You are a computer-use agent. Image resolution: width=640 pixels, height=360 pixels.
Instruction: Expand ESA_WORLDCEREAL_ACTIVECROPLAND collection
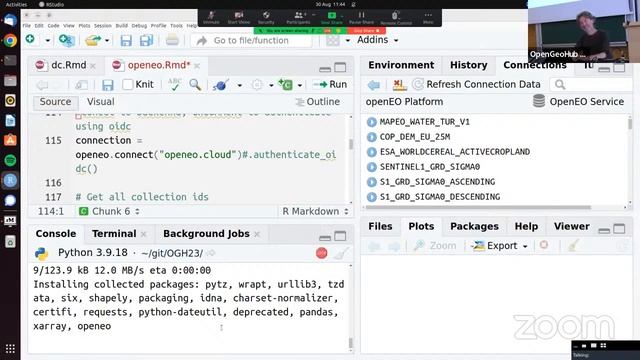pos(371,152)
